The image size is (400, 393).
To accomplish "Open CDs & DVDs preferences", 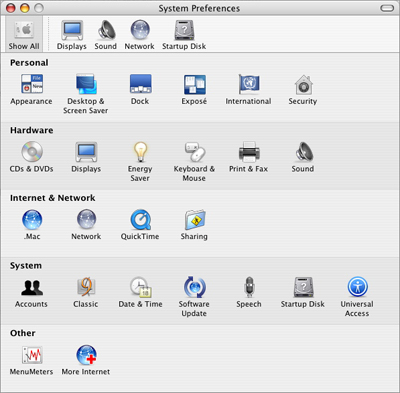I will [x=31, y=157].
